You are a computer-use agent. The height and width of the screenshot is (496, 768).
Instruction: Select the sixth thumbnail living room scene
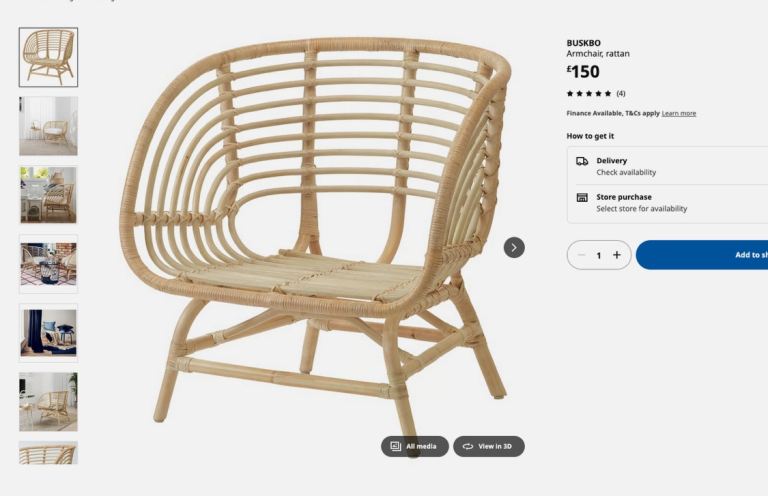[x=48, y=402]
